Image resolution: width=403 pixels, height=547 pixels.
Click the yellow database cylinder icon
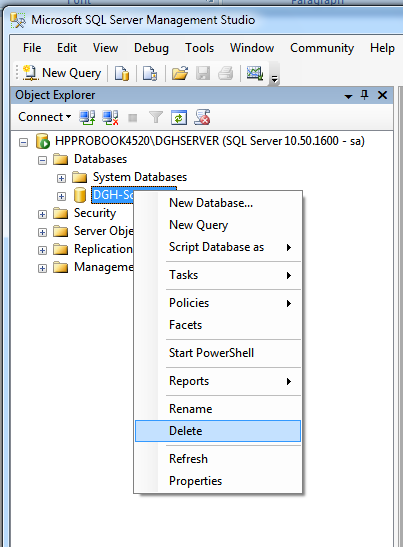pyautogui.click(x=80, y=195)
